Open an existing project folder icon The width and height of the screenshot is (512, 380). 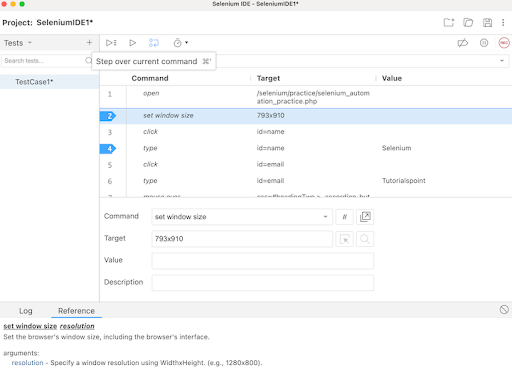pyautogui.click(x=468, y=22)
